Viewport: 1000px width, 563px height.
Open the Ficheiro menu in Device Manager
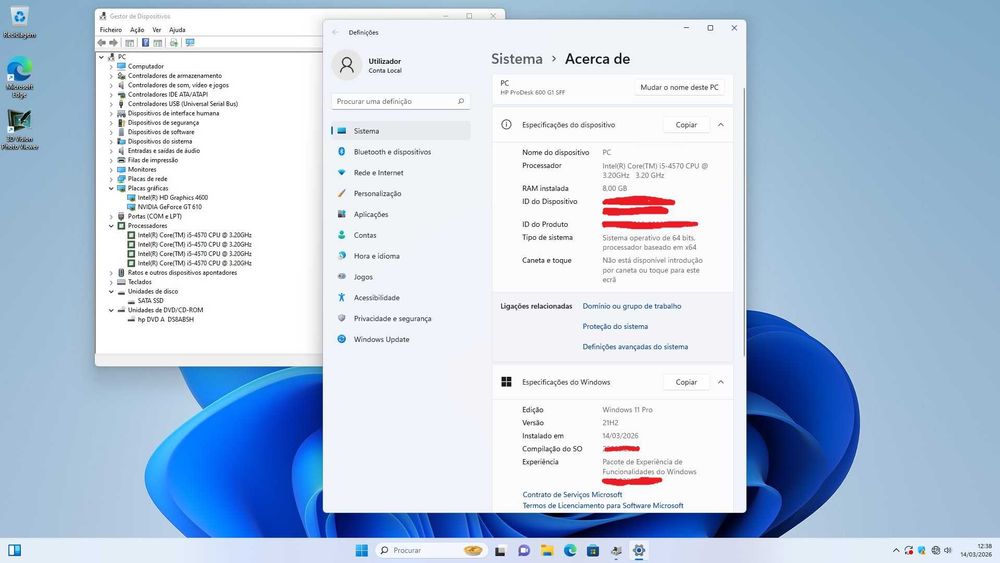point(110,29)
